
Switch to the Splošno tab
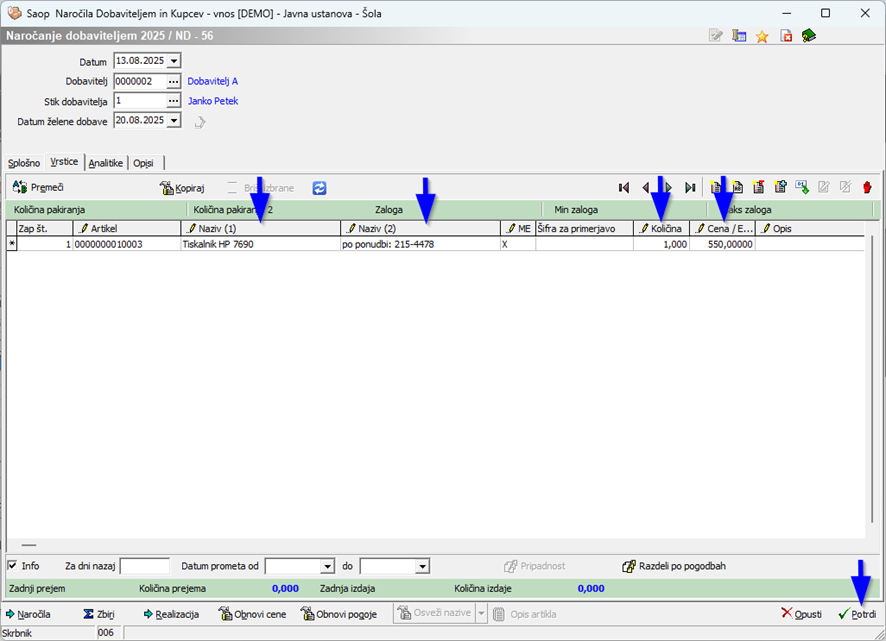(x=24, y=163)
